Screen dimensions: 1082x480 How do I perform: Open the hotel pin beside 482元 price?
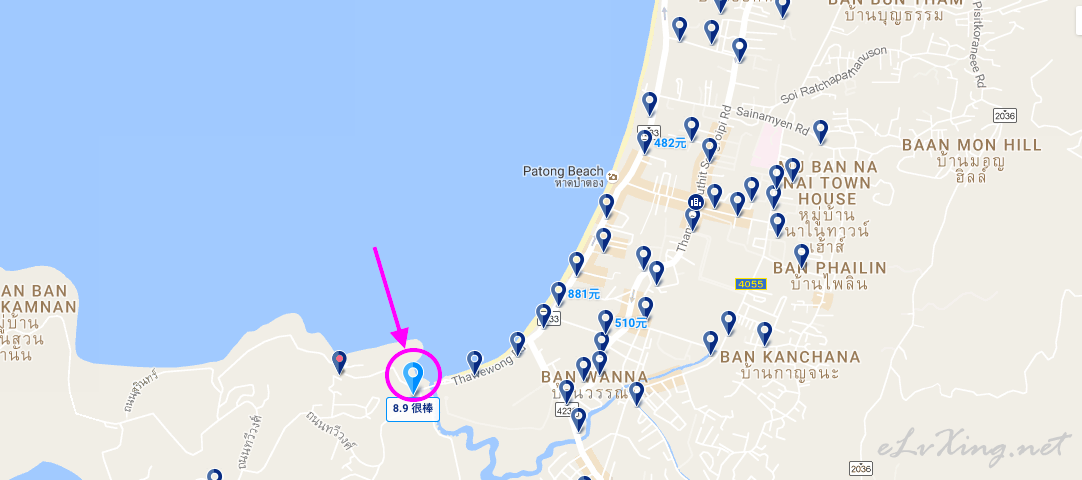[645, 142]
